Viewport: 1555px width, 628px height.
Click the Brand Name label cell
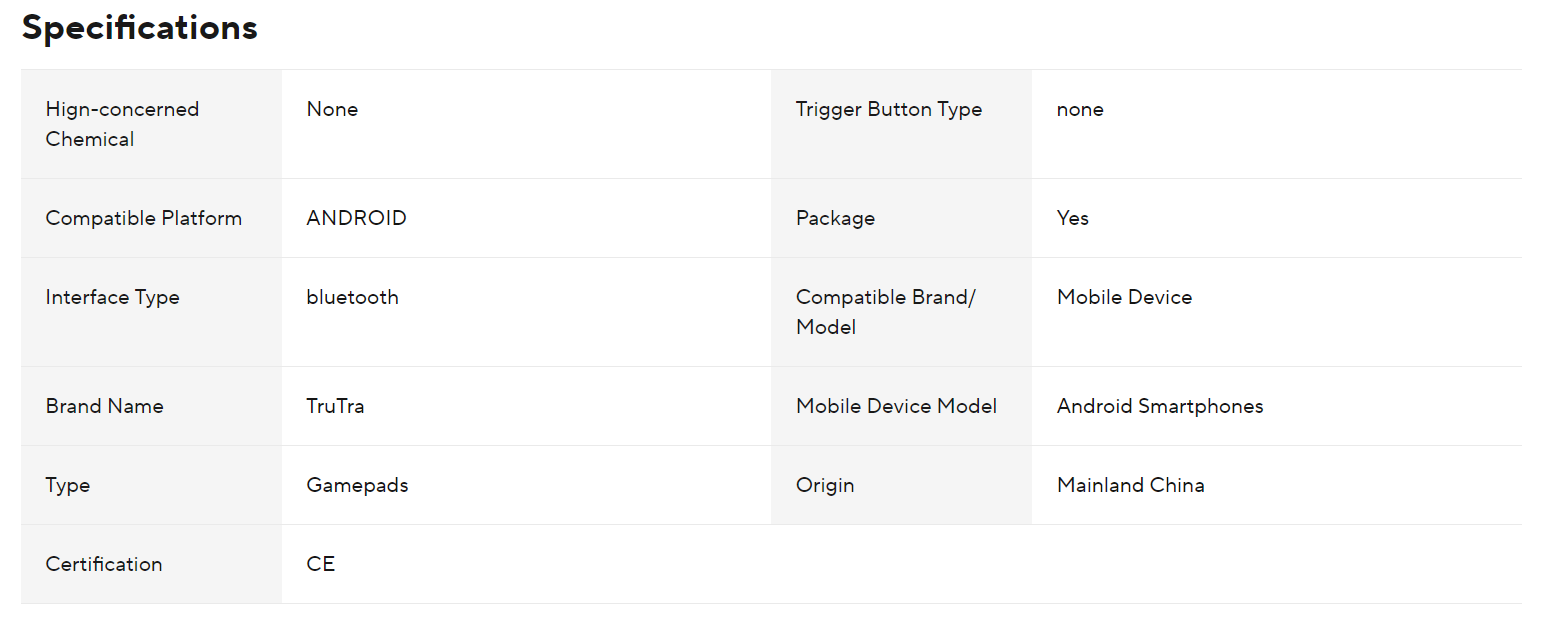coord(104,406)
